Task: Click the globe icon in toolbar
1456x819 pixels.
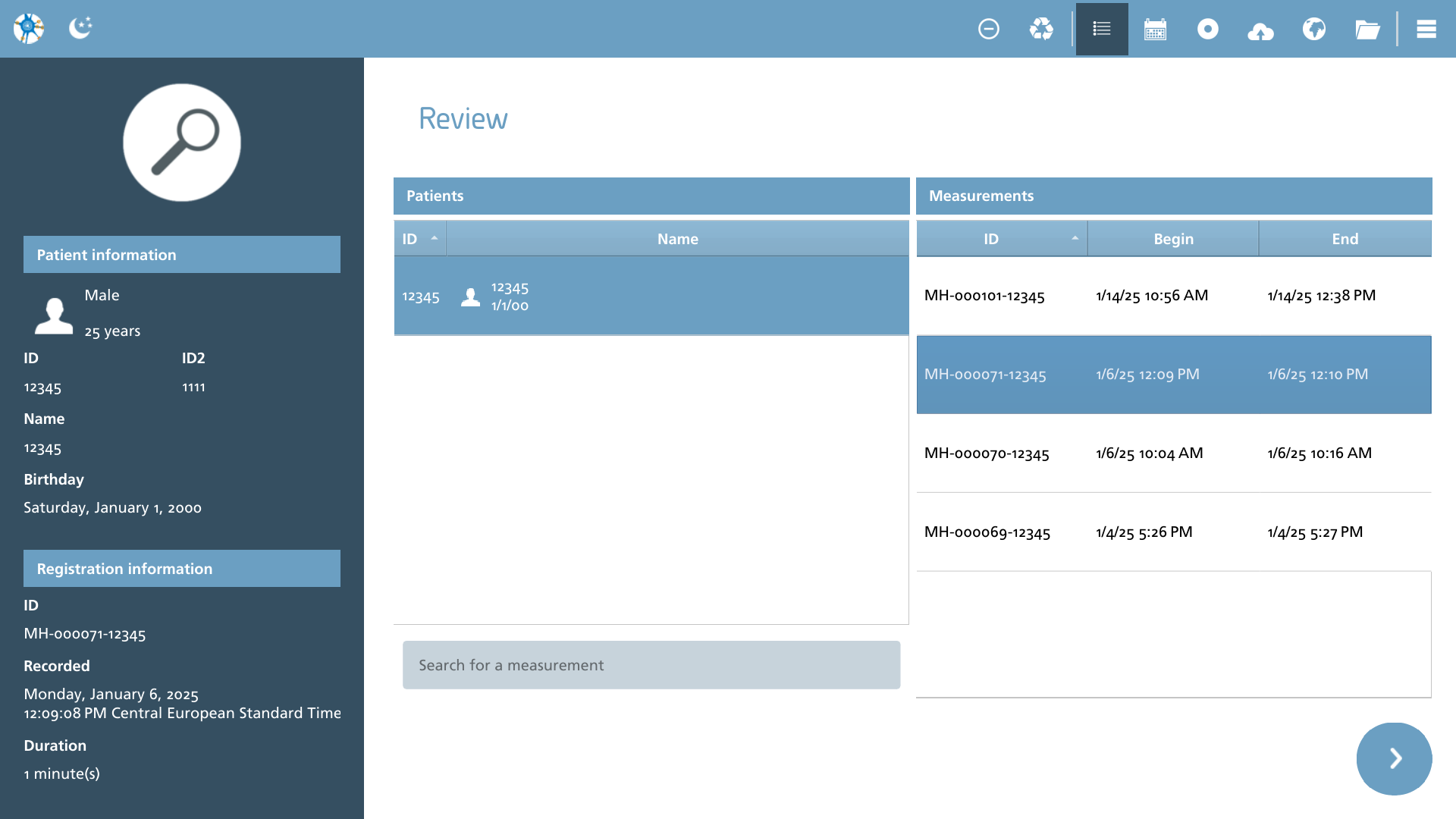Action: (x=1314, y=29)
